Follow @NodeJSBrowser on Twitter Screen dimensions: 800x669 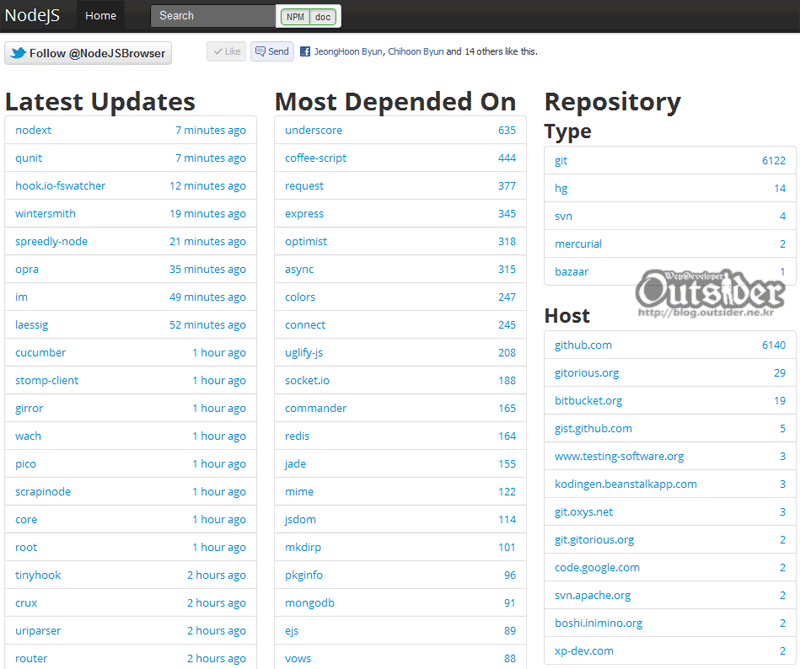[88, 53]
